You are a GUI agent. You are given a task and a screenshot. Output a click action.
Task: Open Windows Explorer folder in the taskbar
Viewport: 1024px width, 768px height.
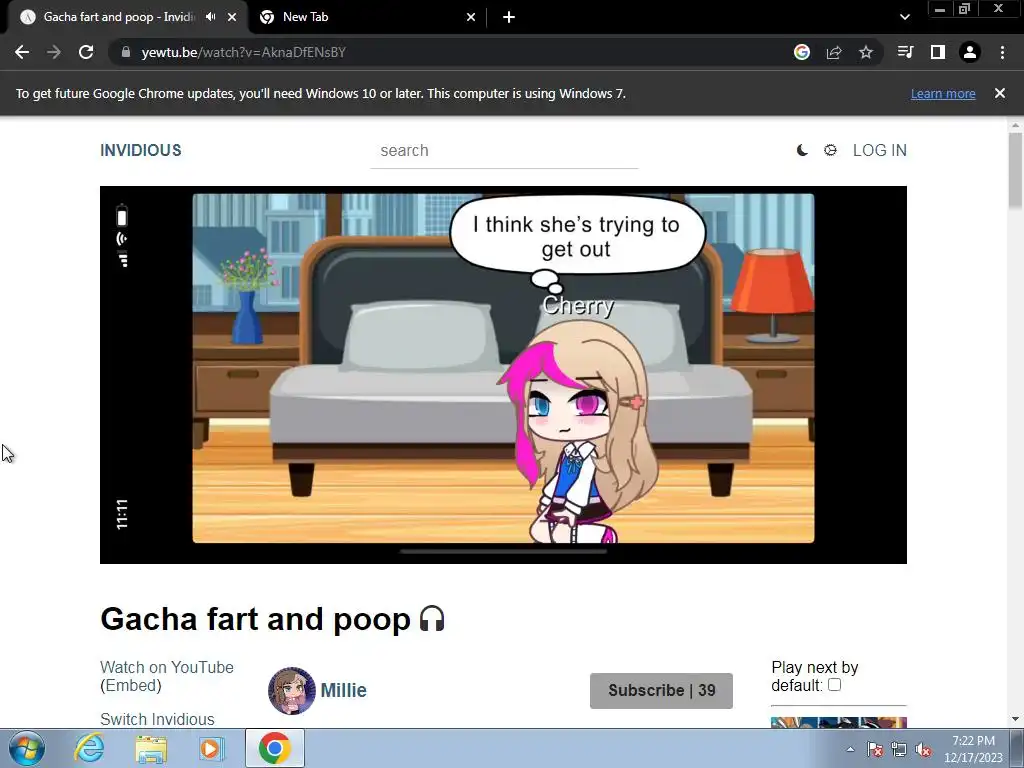(151, 748)
